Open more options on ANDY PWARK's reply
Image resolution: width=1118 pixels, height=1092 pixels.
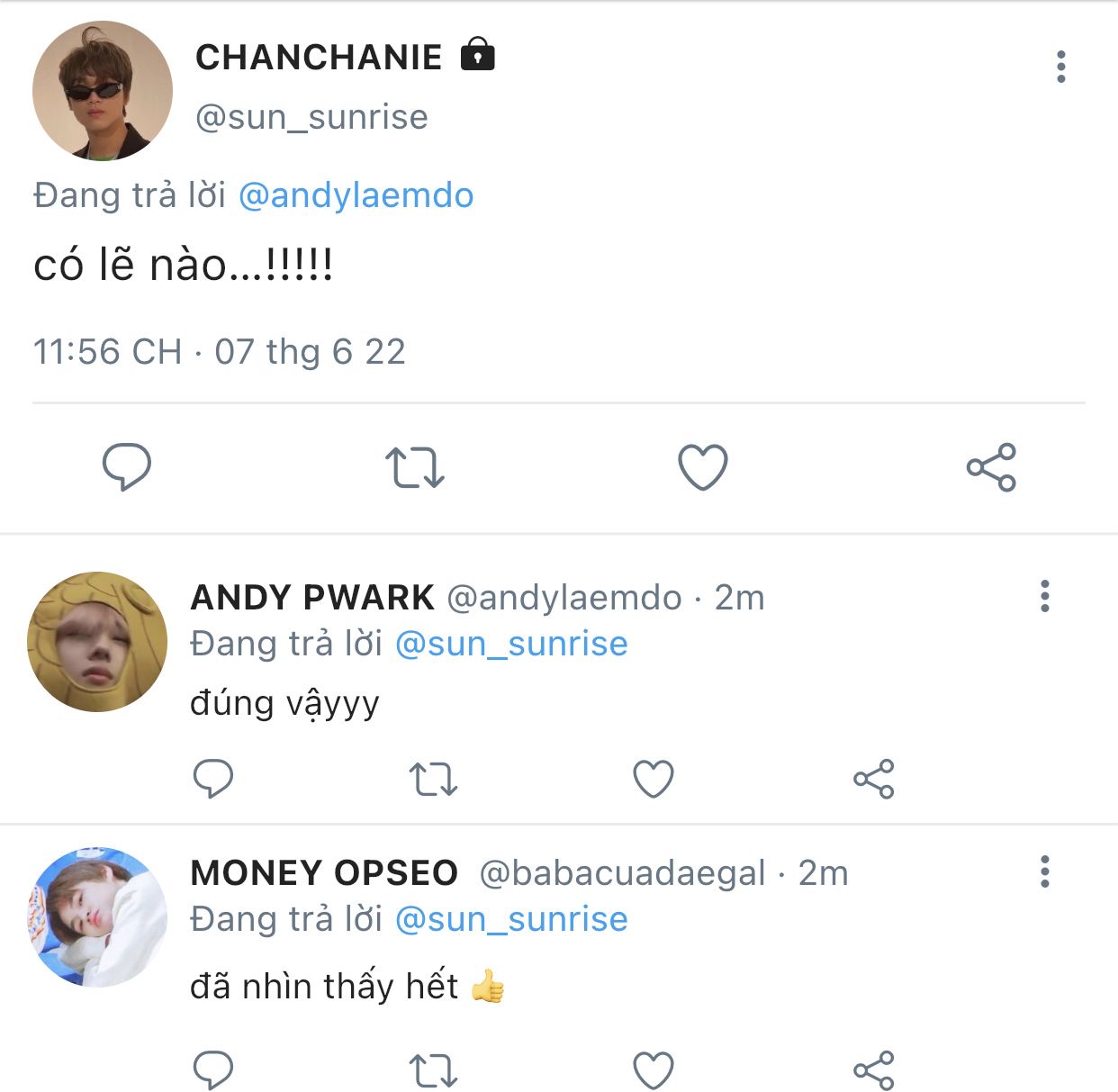pos(1045,596)
